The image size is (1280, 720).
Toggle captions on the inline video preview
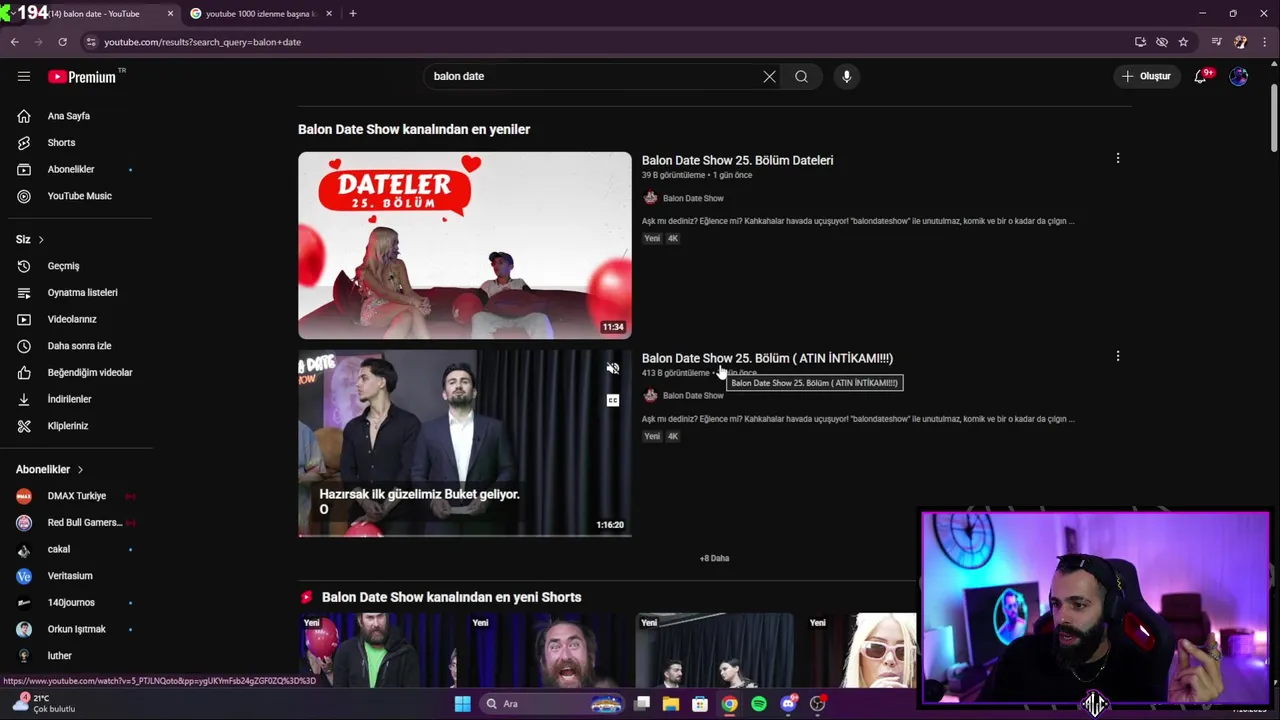point(613,400)
